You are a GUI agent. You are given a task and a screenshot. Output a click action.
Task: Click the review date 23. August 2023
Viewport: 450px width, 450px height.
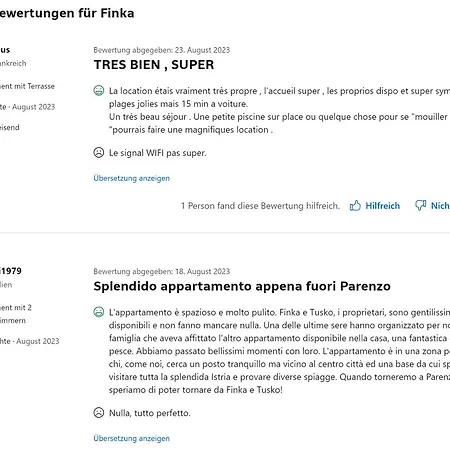tap(202, 50)
